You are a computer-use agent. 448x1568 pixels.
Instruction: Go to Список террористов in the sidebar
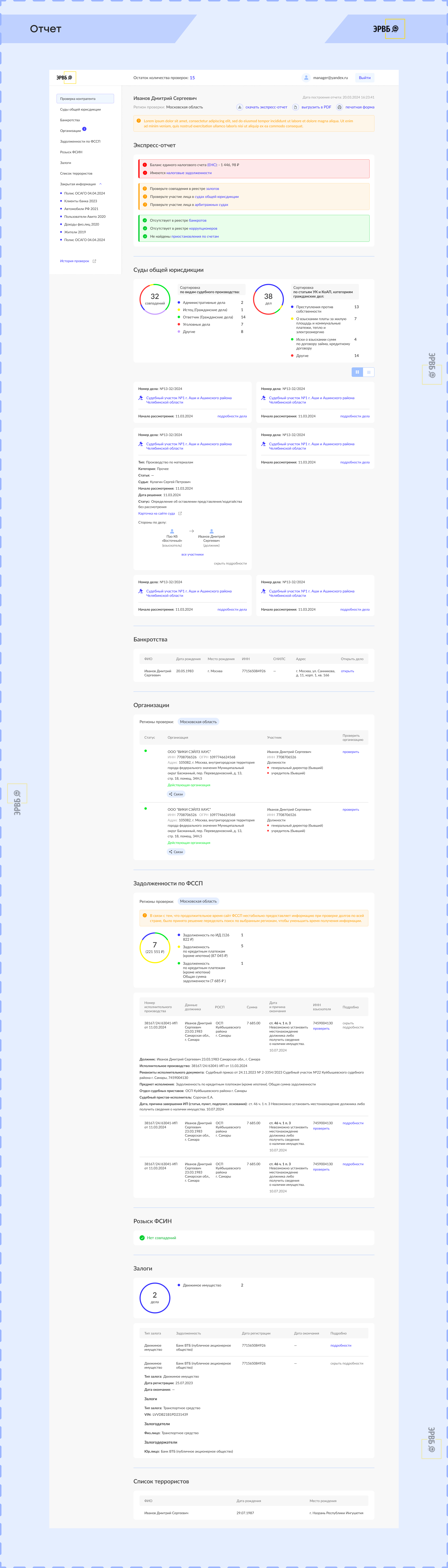coord(76,173)
